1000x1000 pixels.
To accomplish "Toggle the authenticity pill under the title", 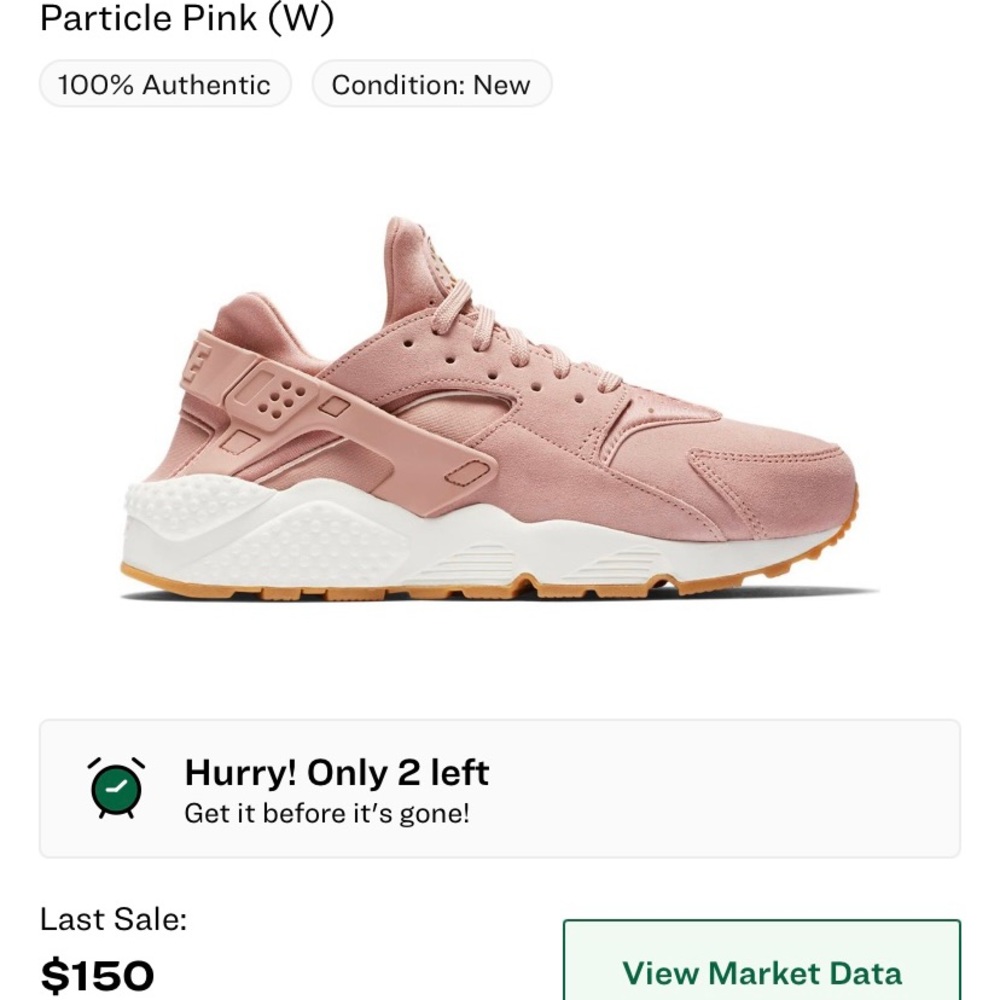I will point(164,84).
